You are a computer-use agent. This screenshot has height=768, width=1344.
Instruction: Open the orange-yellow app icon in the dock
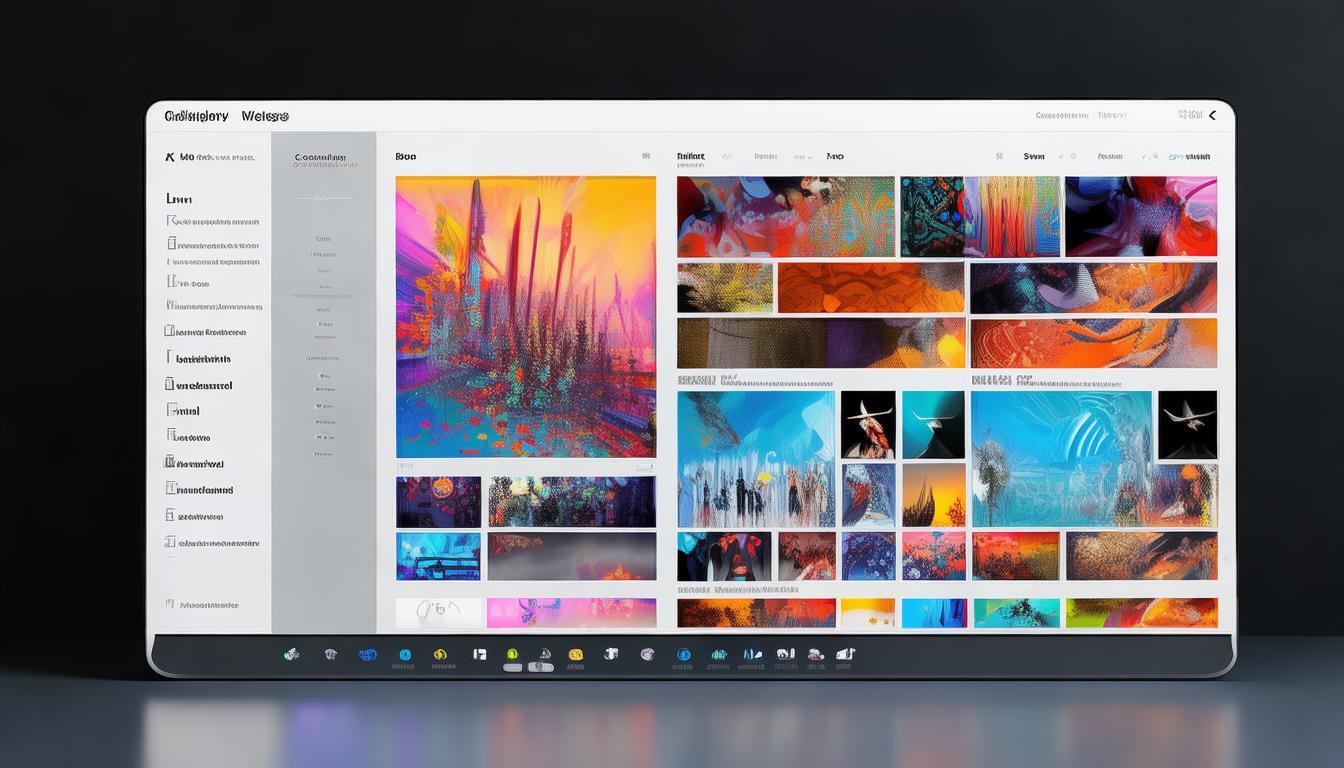pos(575,655)
